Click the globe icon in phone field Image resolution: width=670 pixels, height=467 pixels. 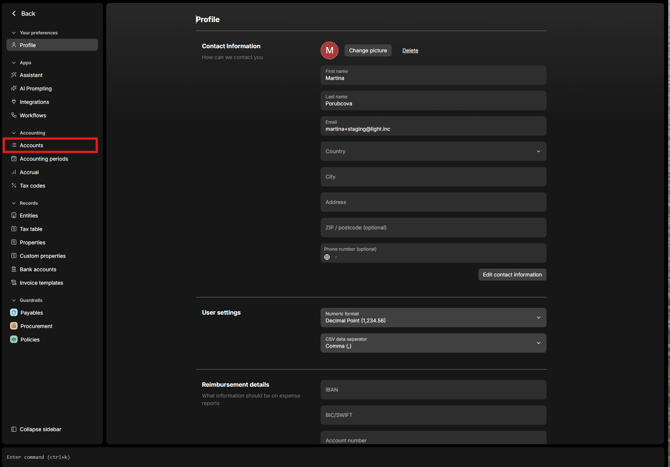pos(327,257)
